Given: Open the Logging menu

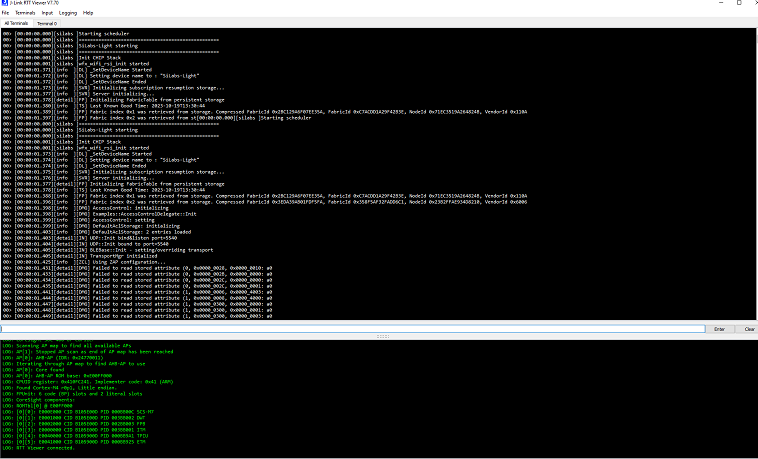Looking at the screenshot, I should [x=68, y=13].
